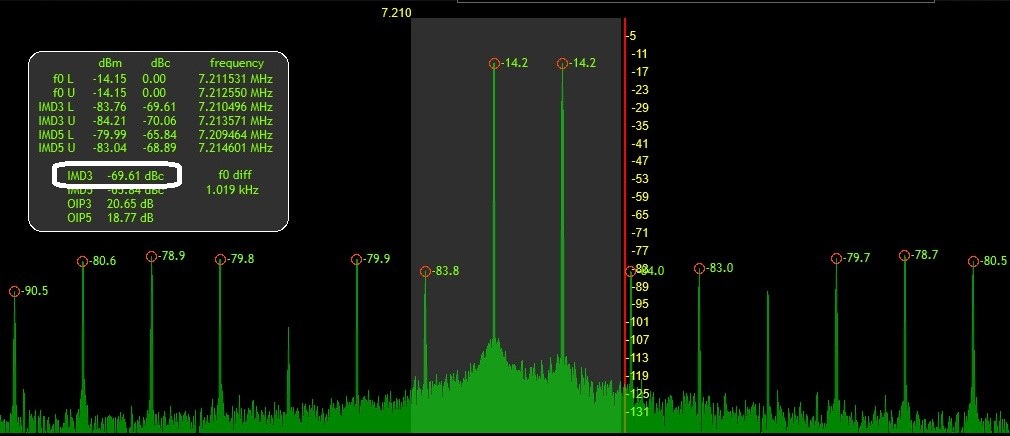Click the -90.5 peak marker circle
This screenshot has height=436, width=1010.
pyautogui.click(x=14, y=292)
